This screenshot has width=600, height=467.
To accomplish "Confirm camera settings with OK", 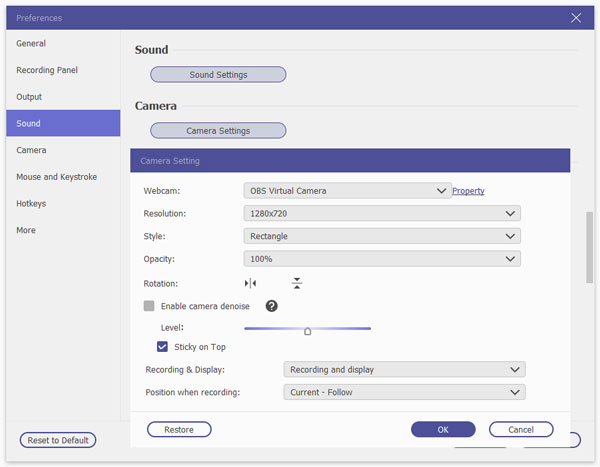I will tap(443, 429).
